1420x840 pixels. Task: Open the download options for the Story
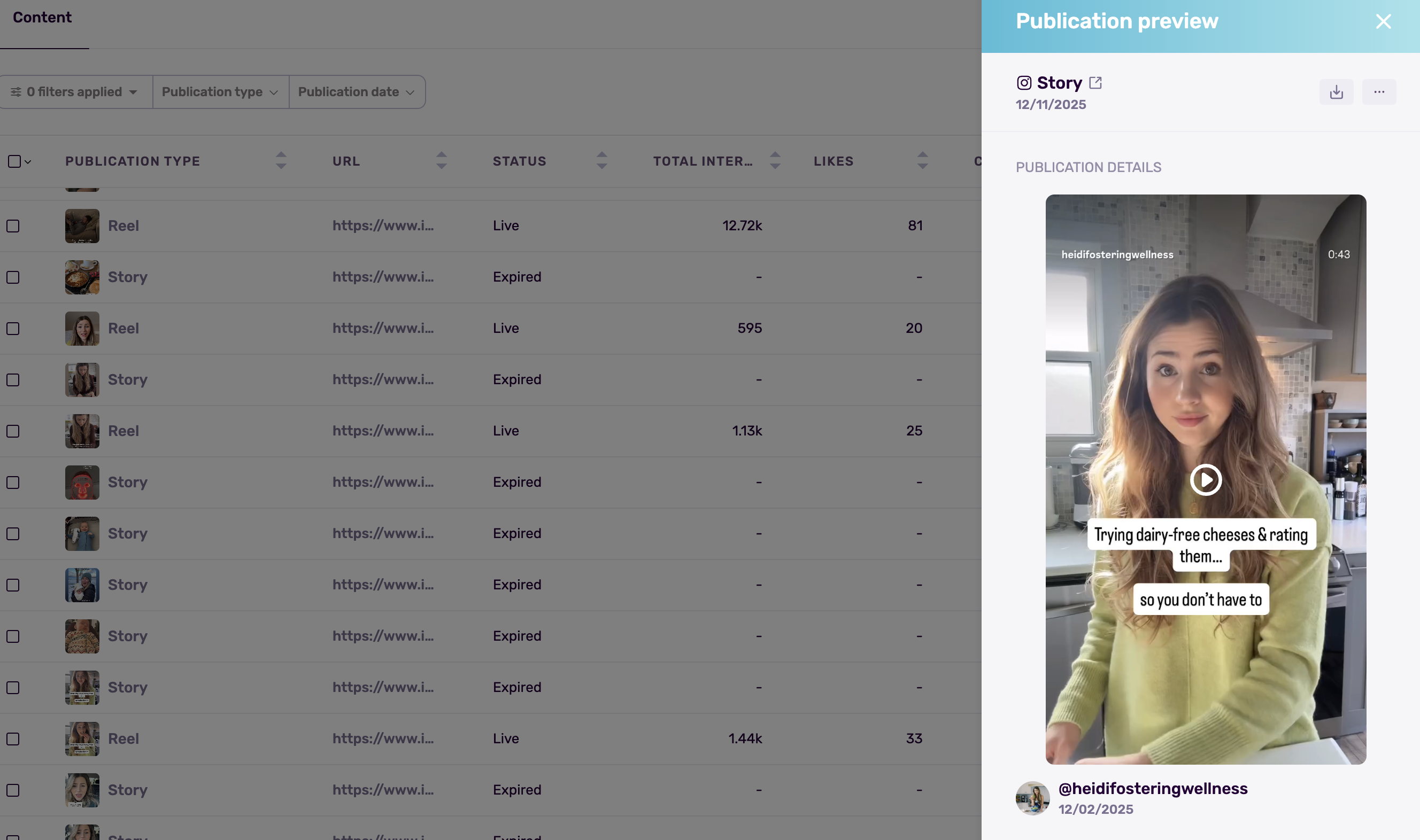tap(1336, 91)
